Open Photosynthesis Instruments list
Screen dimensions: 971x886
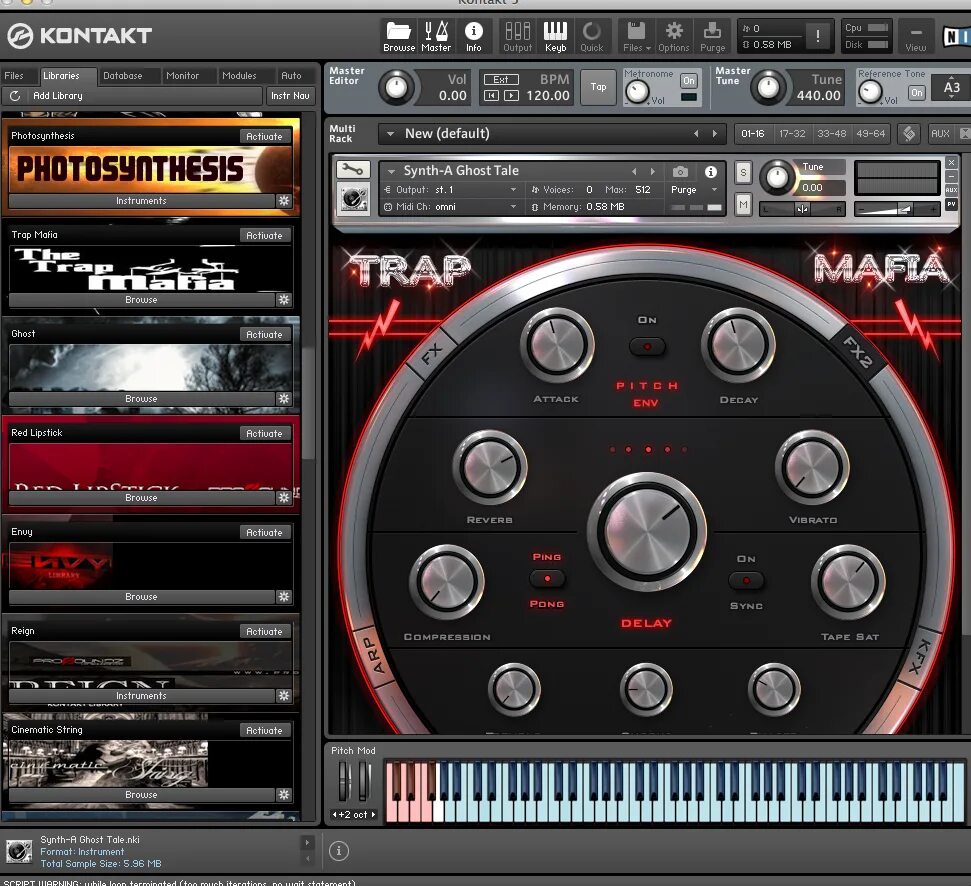tap(141, 201)
